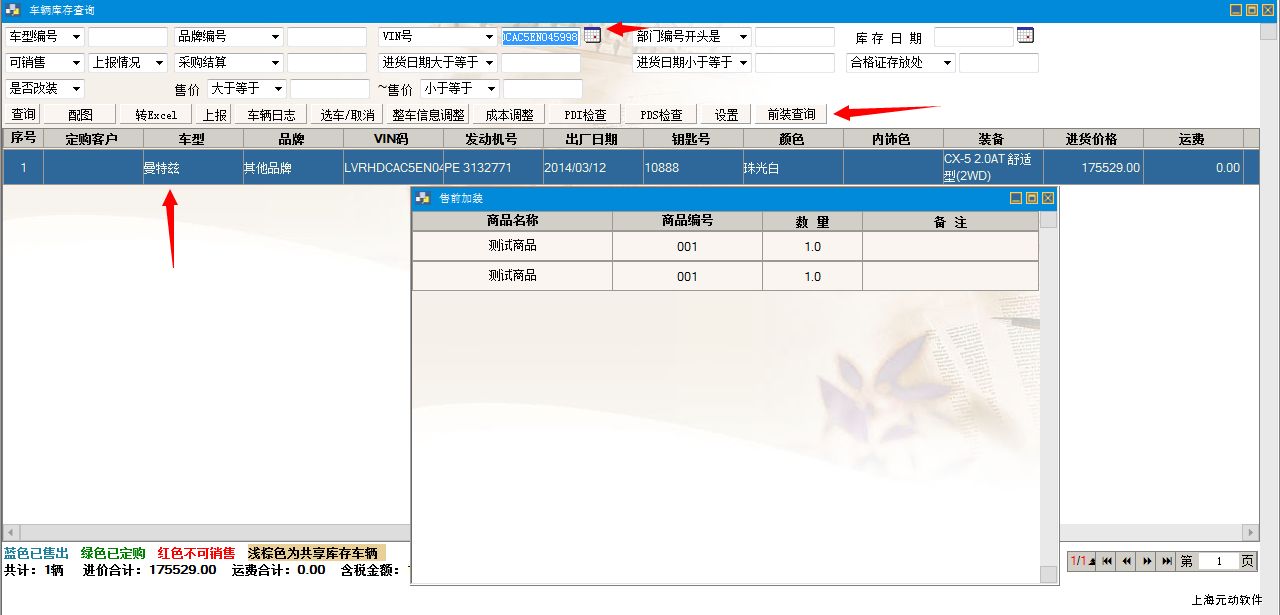The image size is (1280, 615).
Task: Go to previous page of results
Action: tap(1127, 562)
